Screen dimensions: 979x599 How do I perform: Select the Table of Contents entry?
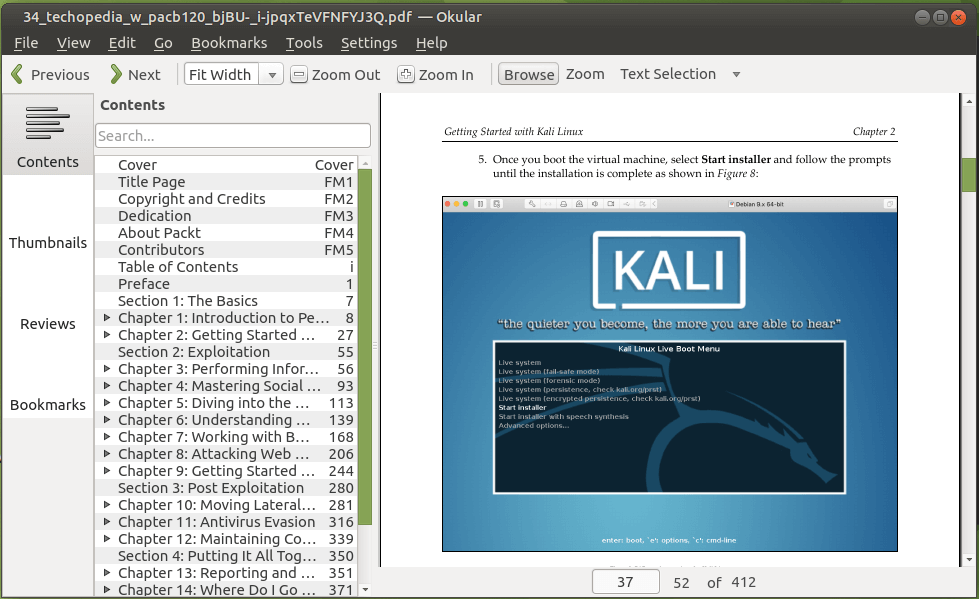[x=226, y=267]
